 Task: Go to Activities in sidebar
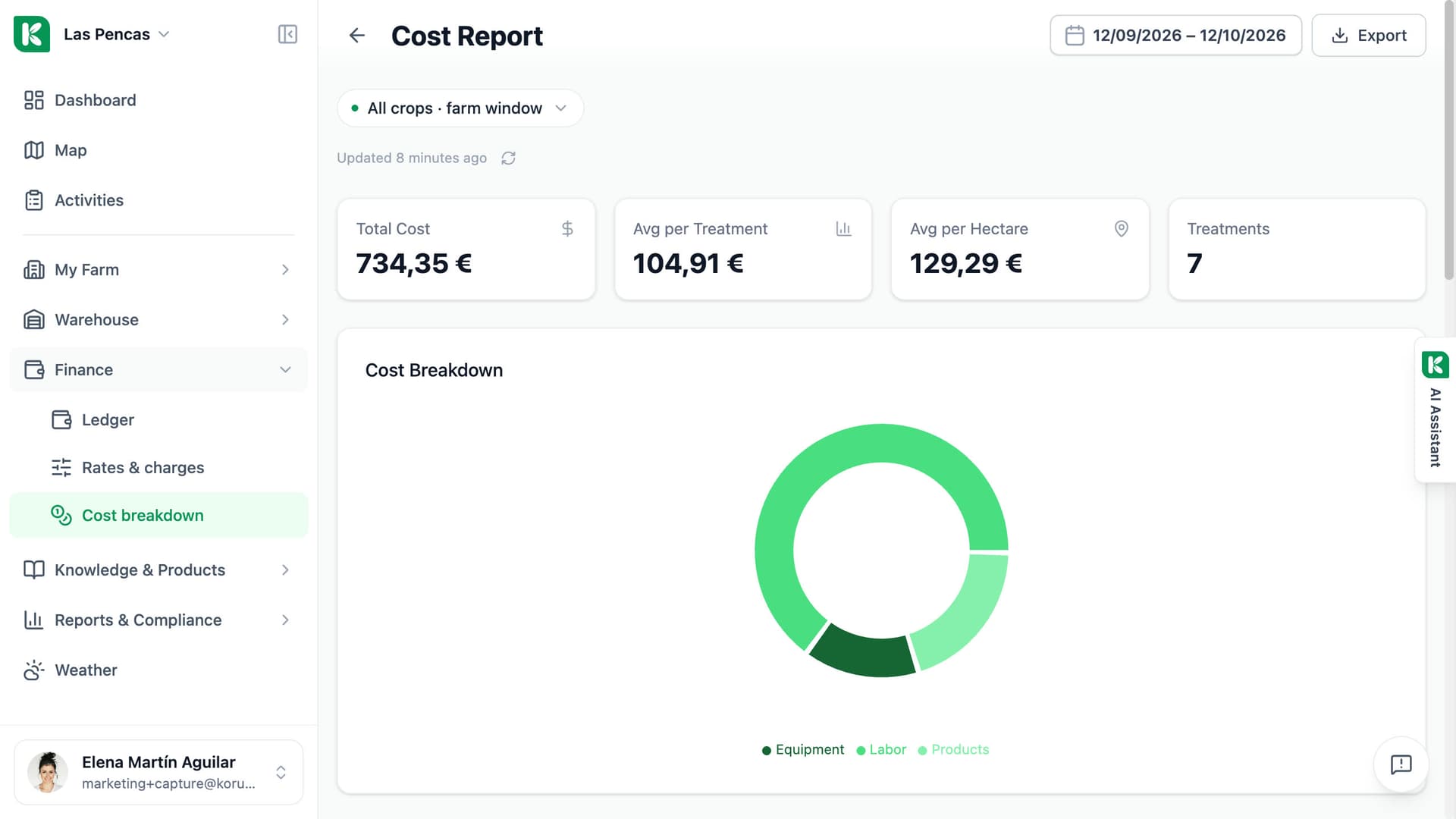coord(158,200)
